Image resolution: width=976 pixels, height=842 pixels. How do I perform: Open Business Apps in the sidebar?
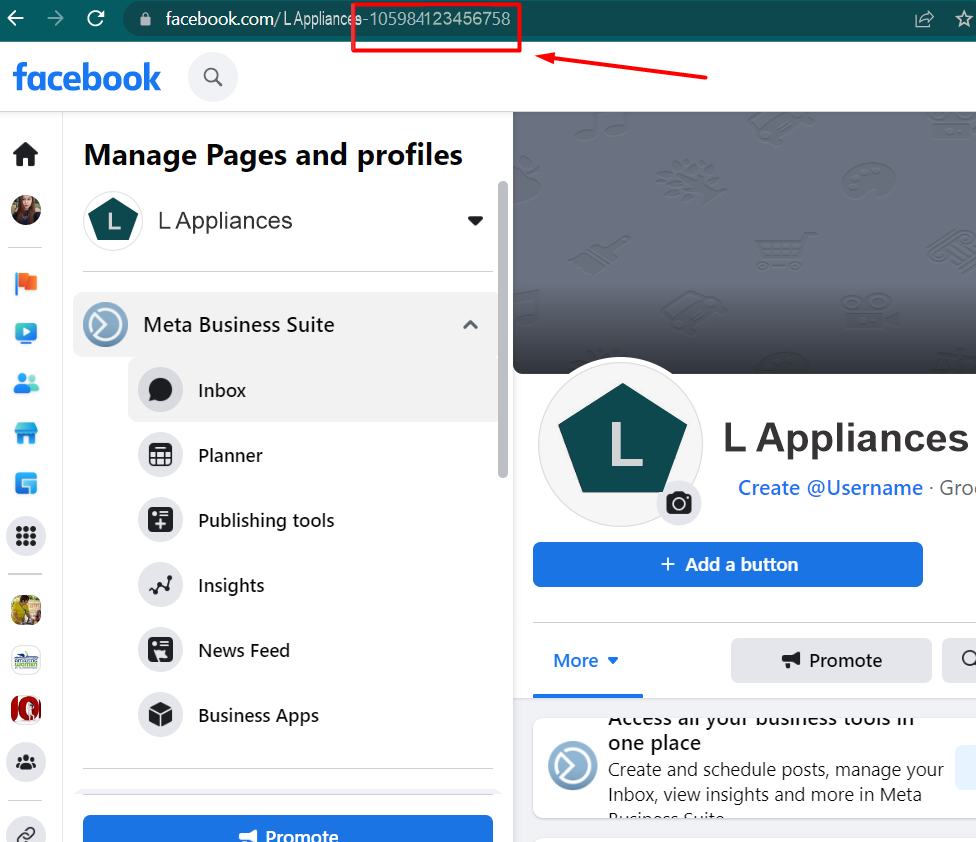pyautogui.click(x=313, y=716)
